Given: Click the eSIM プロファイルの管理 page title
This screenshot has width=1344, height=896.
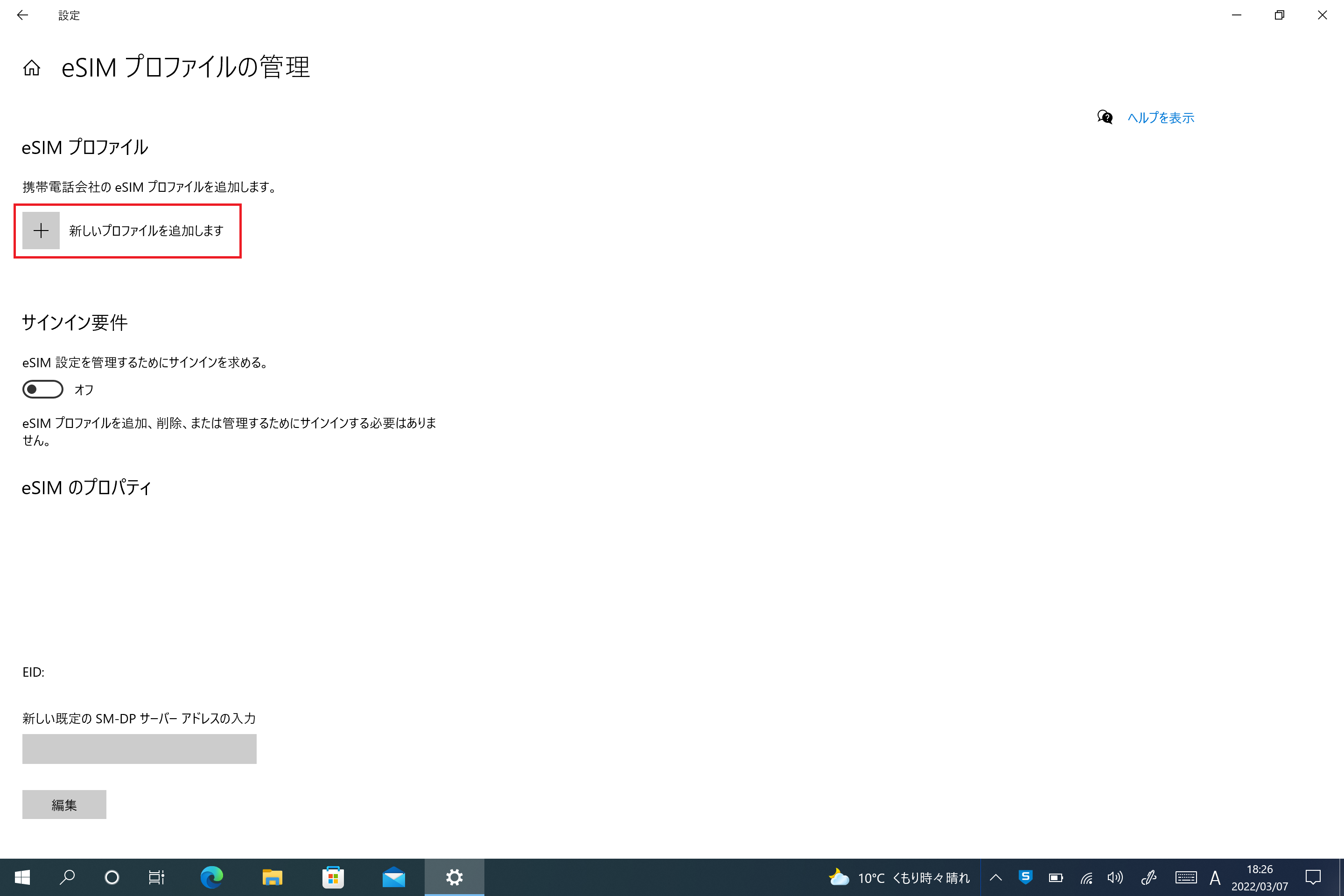Looking at the screenshot, I should (186, 67).
